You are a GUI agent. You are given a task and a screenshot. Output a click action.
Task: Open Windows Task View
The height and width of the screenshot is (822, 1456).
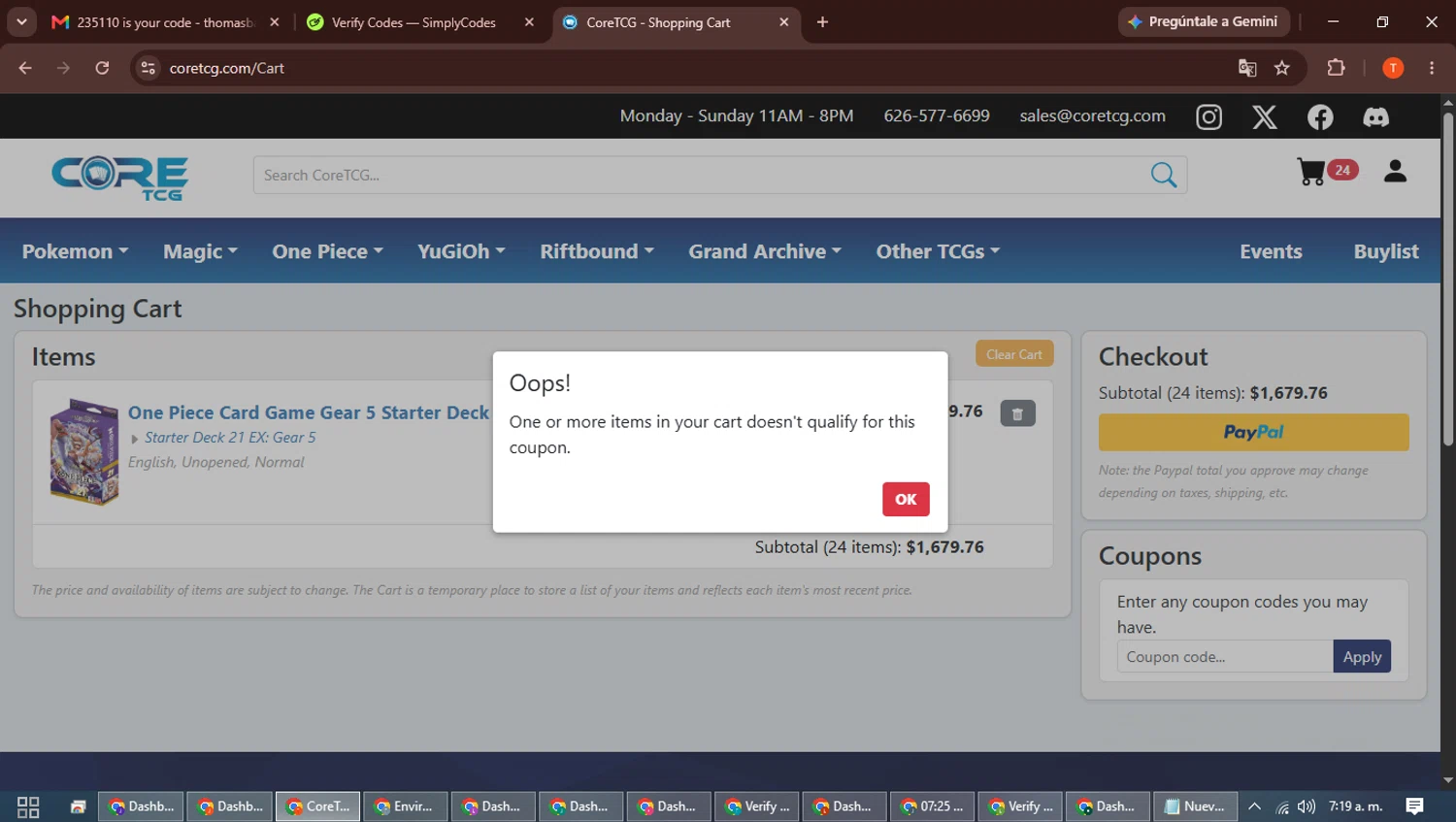click(28, 806)
